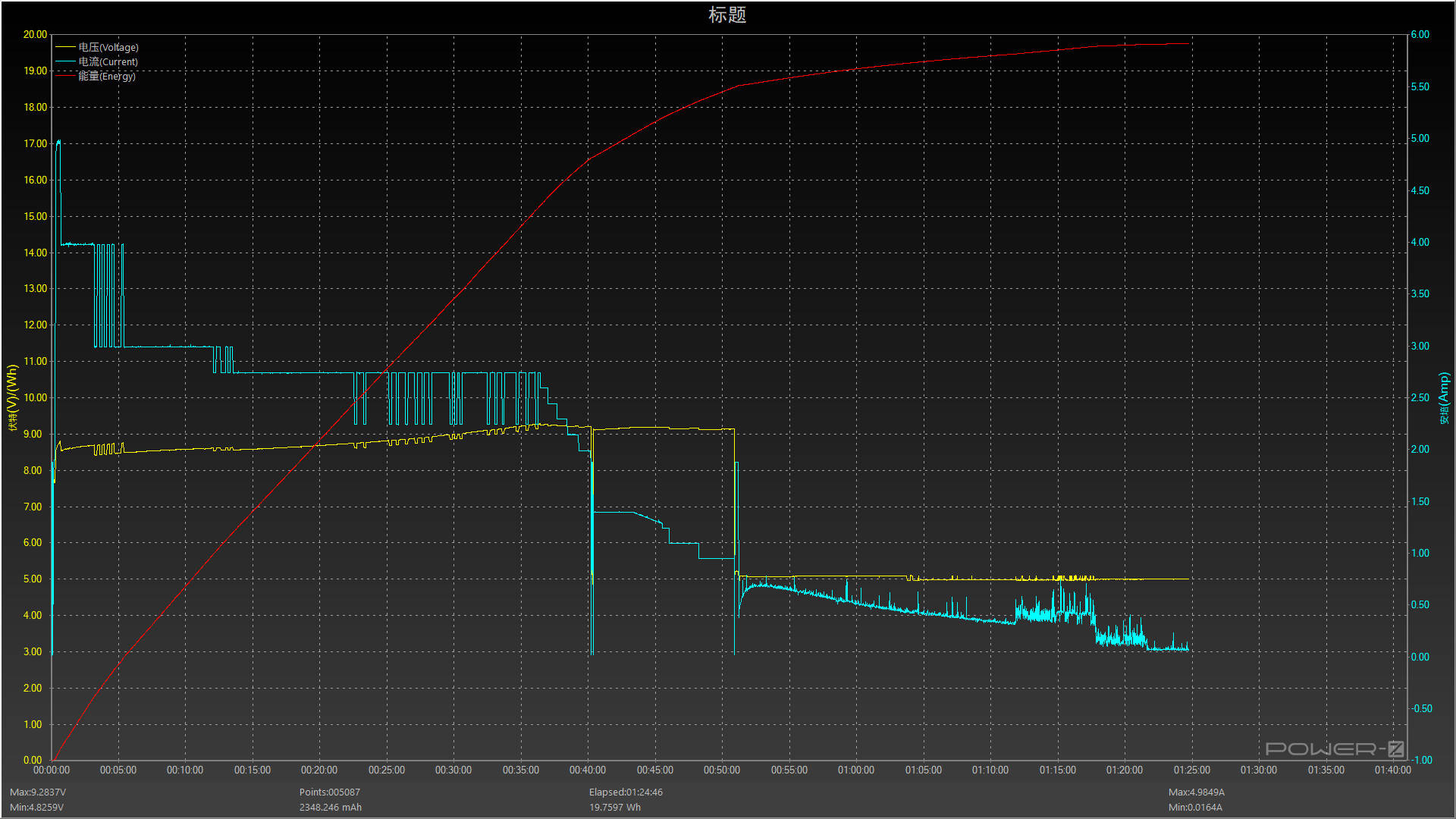The height and width of the screenshot is (819, 1456).
Task: Click the -1.00 right axis value
Action: (1421, 760)
